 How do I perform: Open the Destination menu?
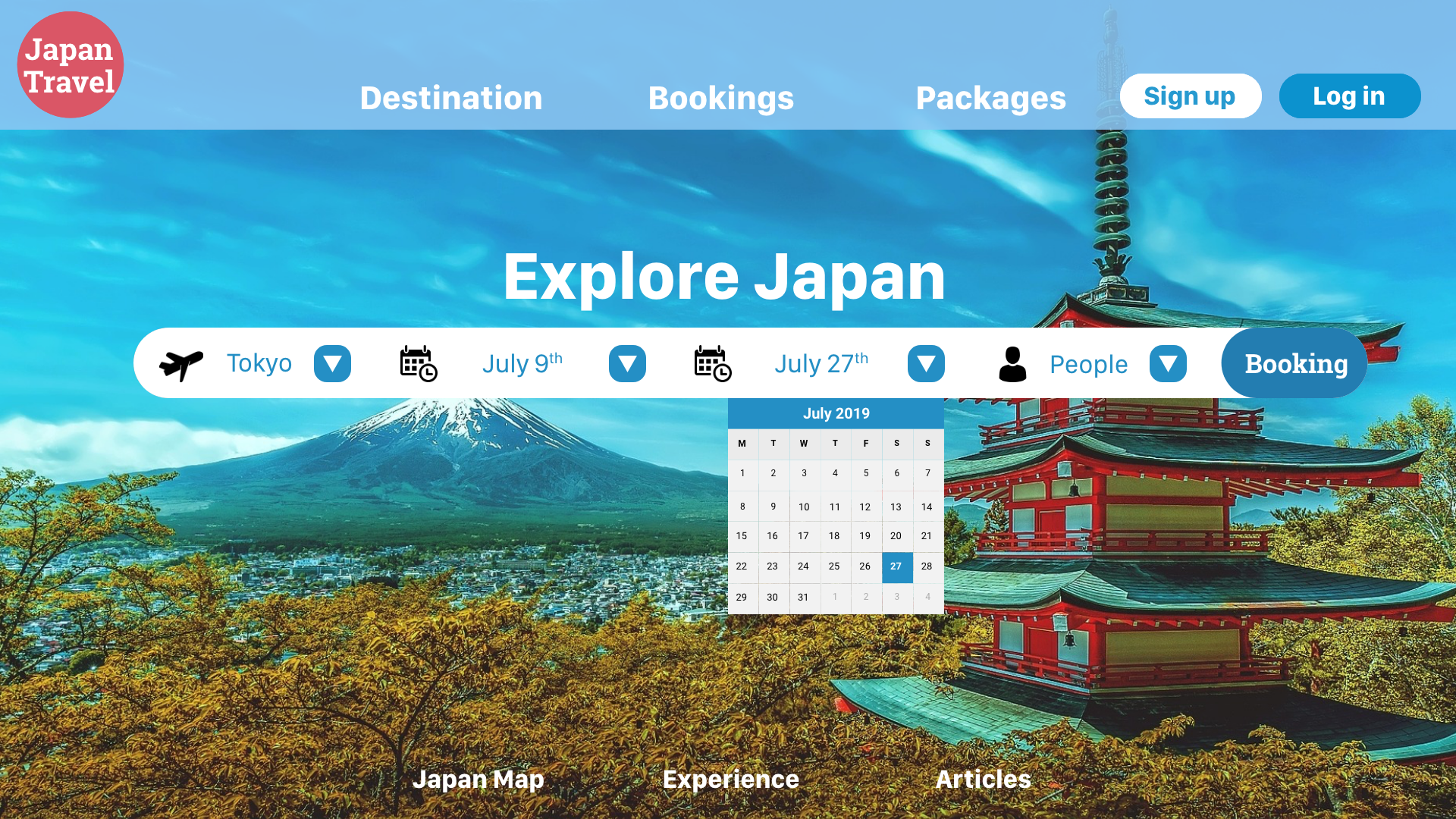pos(451,98)
